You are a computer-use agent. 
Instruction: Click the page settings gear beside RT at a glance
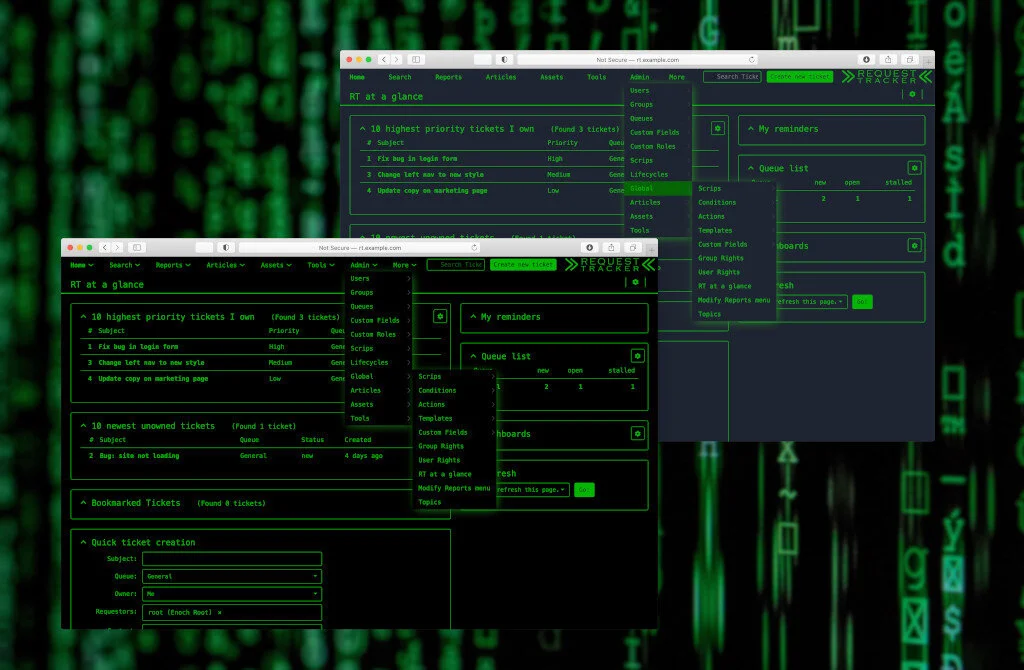coord(635,283)
